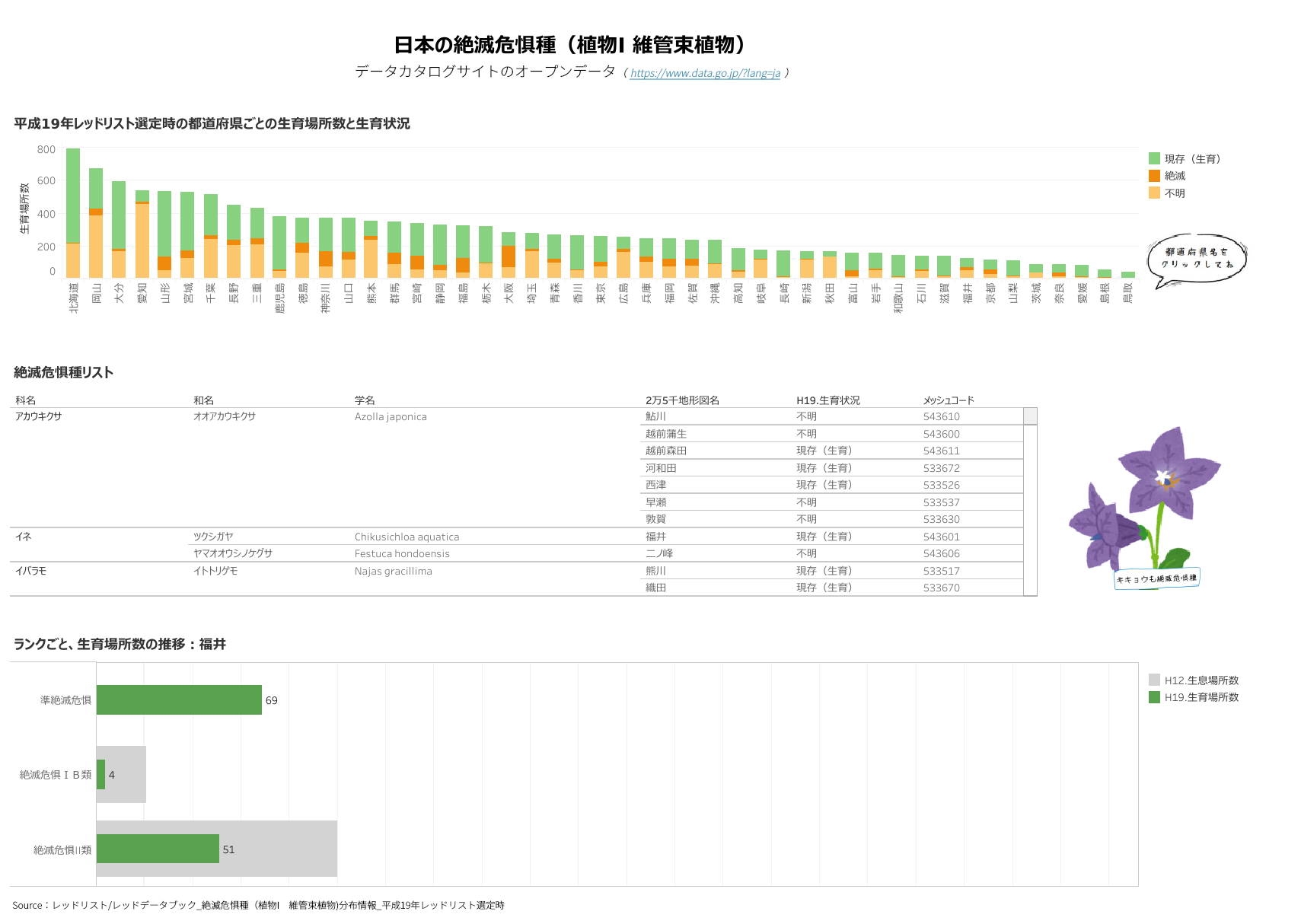This screenshot has width=1301, height=924.
Task: Select the Azolla japonica scientific name
Action: coord(391,417)
